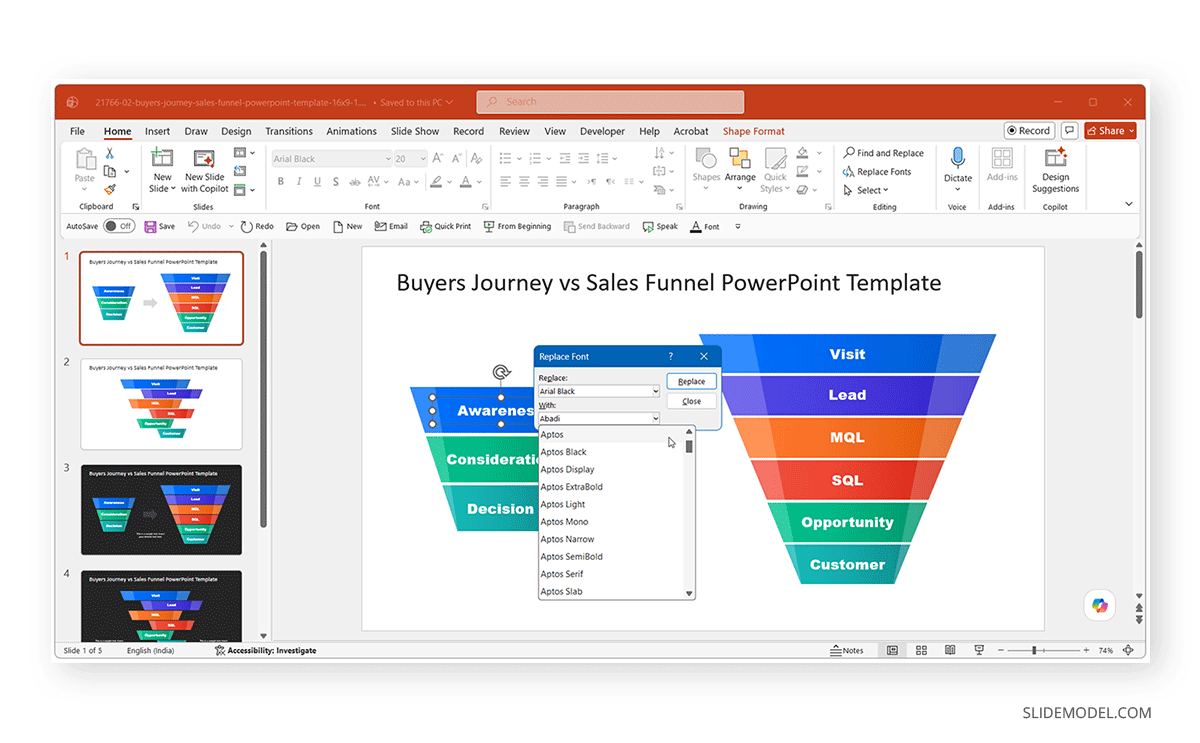Expand the With: Abadi combo box

coord(655,418)
